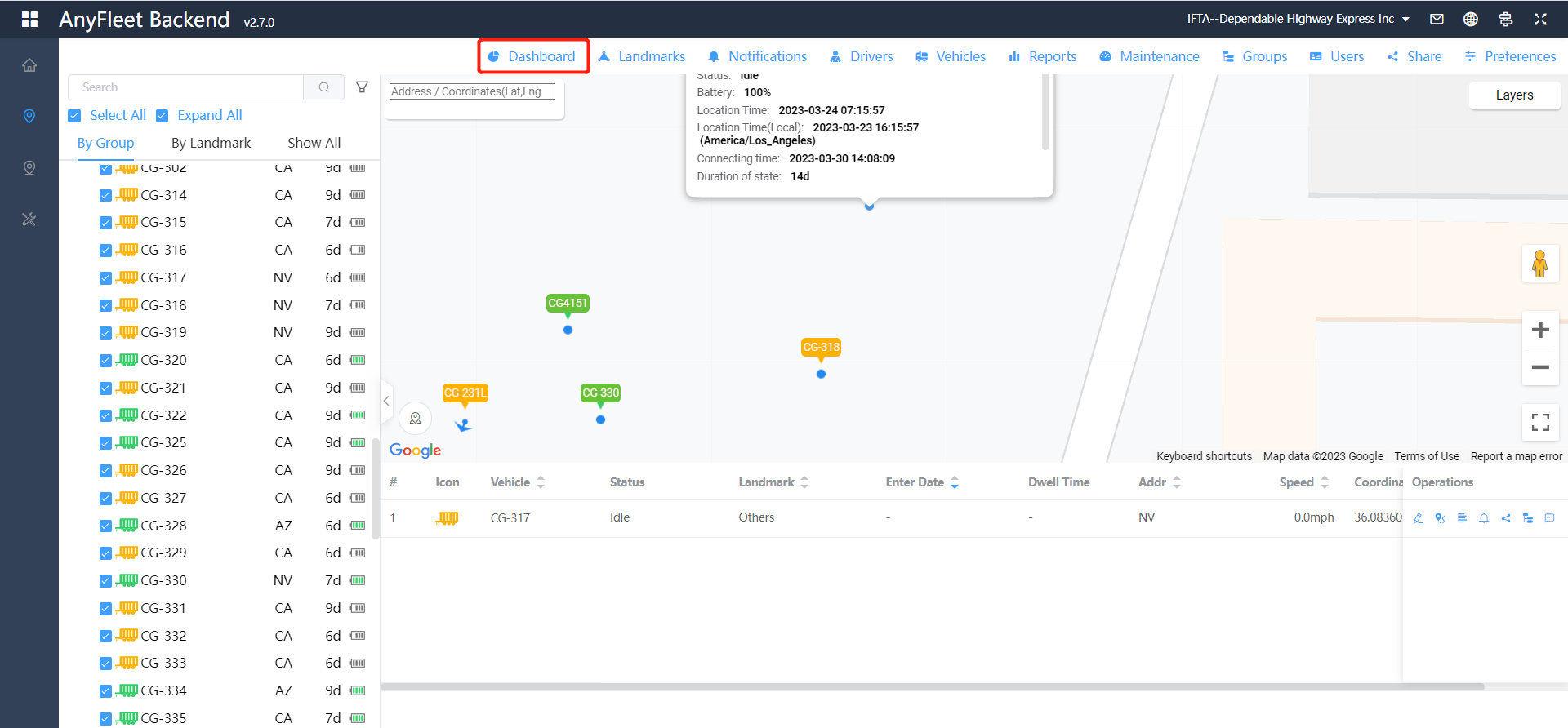1568x728 pixels.
Task: Uncheck the CG-320 checkbox
Action: pyautogui.click(x=105, y=361)
